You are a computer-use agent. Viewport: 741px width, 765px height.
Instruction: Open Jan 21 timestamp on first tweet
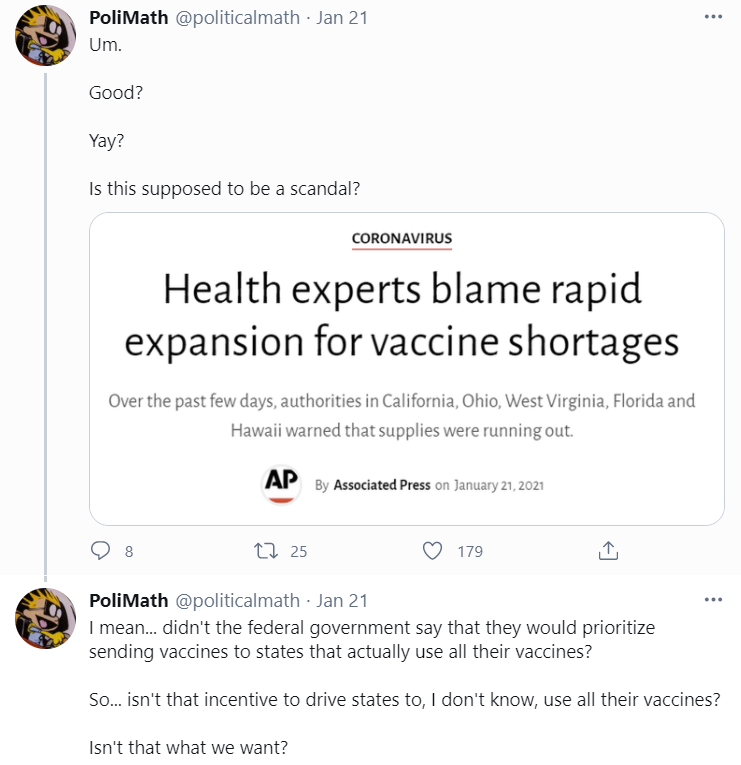342,19
